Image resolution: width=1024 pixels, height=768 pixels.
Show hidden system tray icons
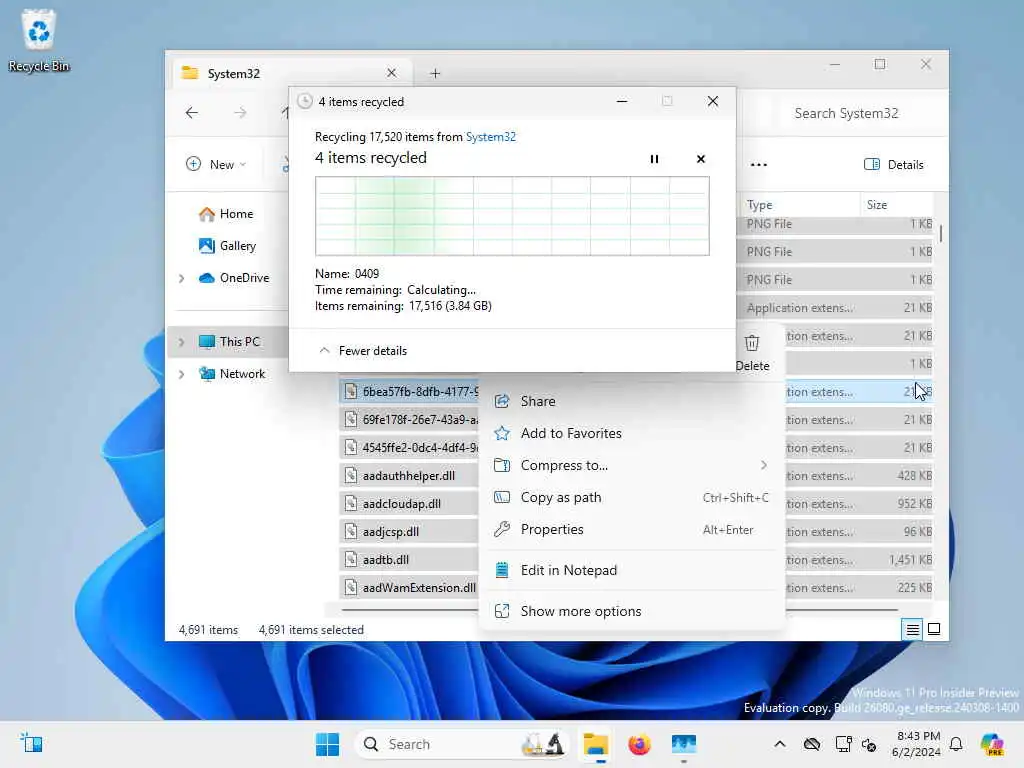point(780,744)
